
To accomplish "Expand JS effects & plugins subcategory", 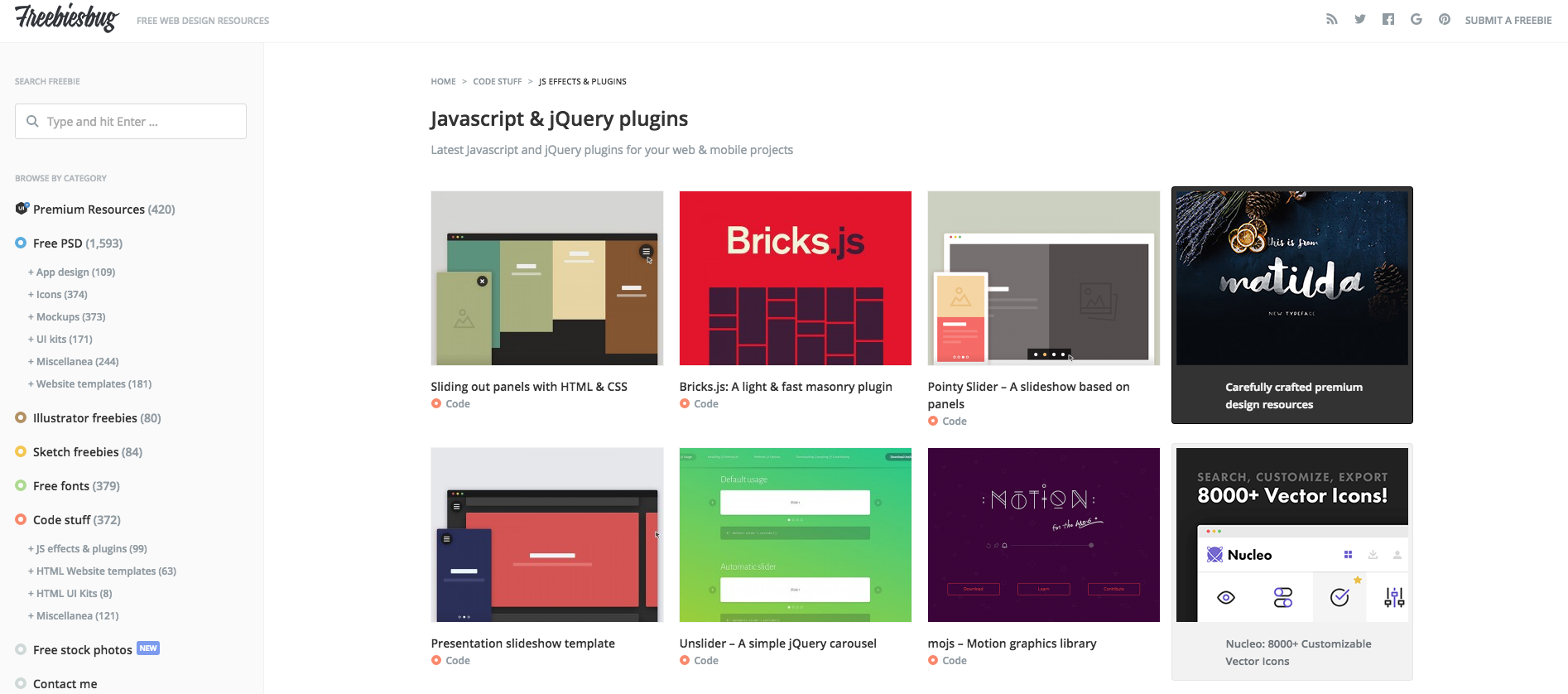I will point(88,548).
